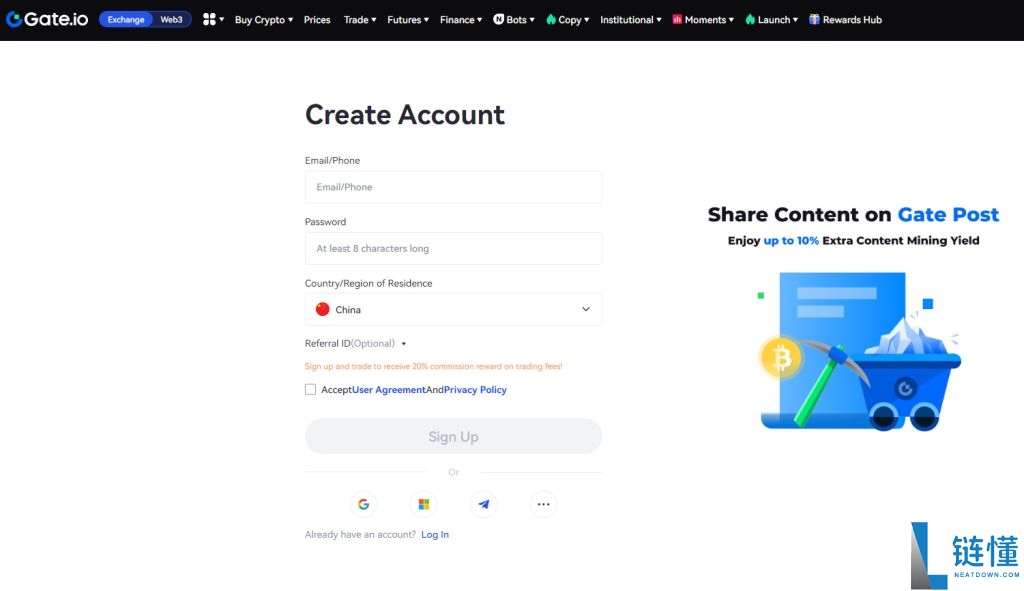Open Country/Region of Residence dropdown
The height and width of the screenshot is (591, 1024).
click(453, 309)
